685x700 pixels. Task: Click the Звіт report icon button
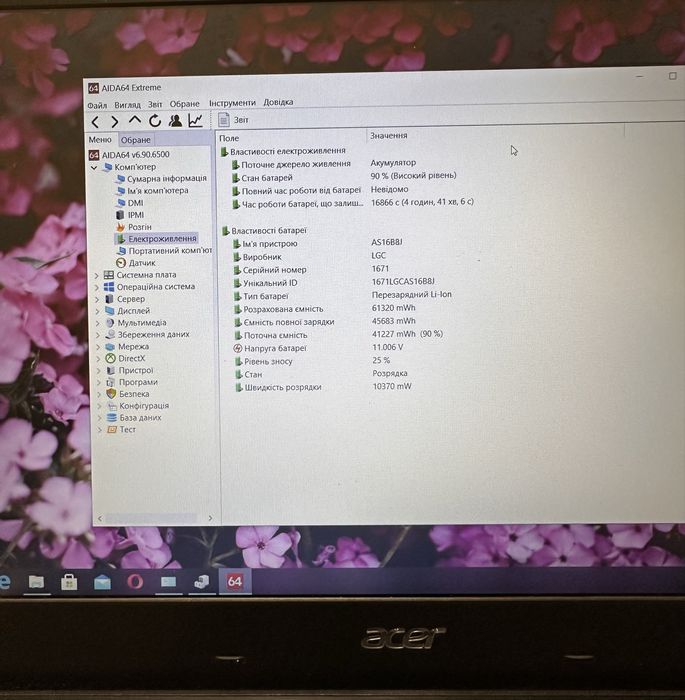click(224, 120)
